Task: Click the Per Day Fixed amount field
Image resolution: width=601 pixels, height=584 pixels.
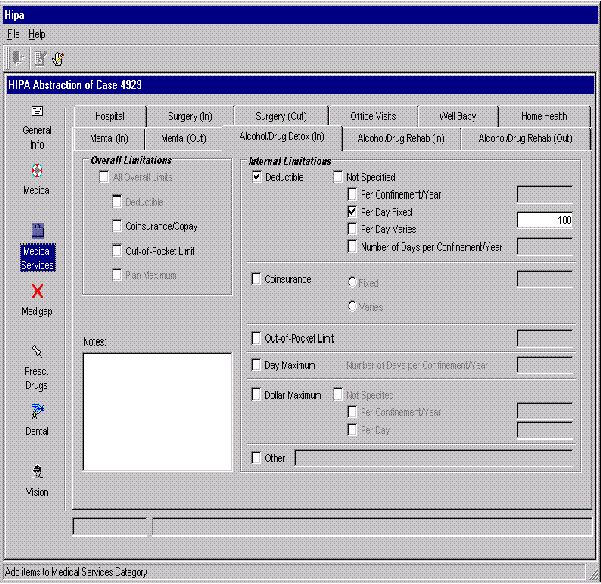Action: (x=544, y=220)
